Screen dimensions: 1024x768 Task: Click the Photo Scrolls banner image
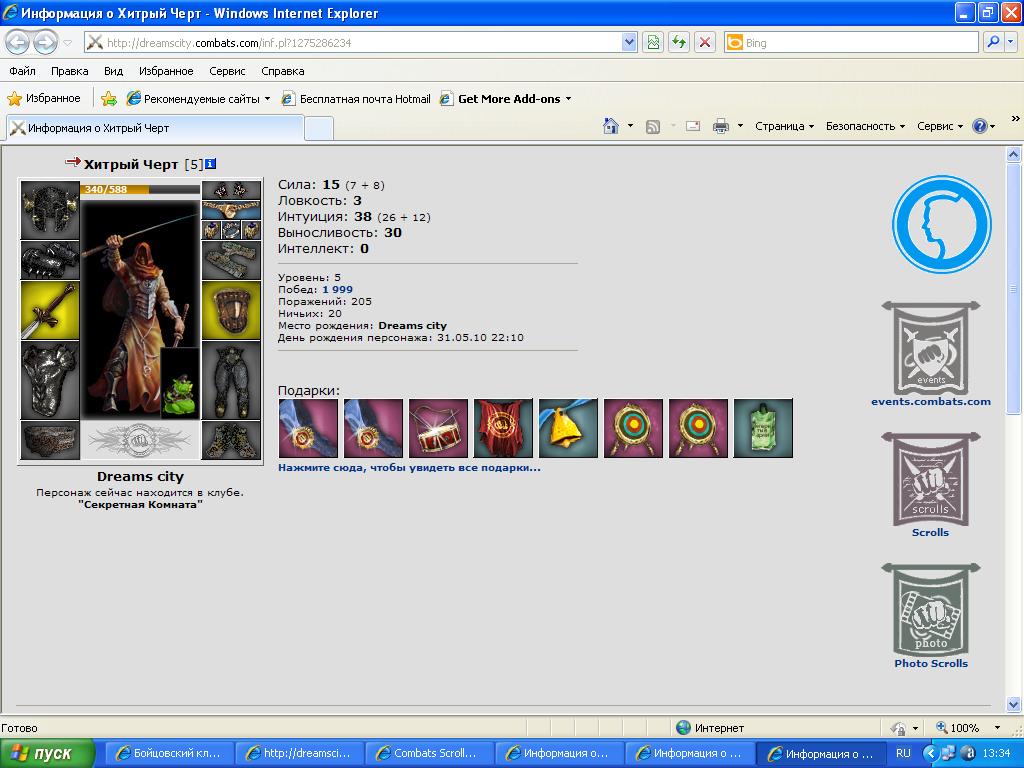click(x=931, y=609)
